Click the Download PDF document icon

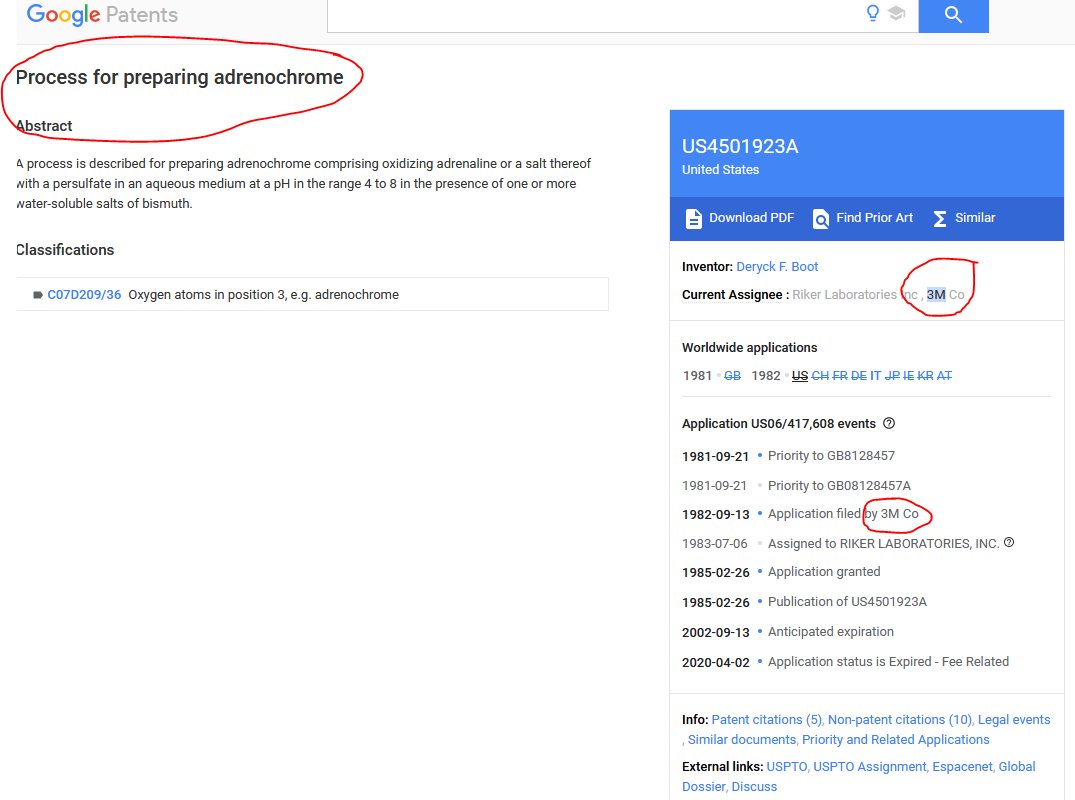click(x=693, y=219)
